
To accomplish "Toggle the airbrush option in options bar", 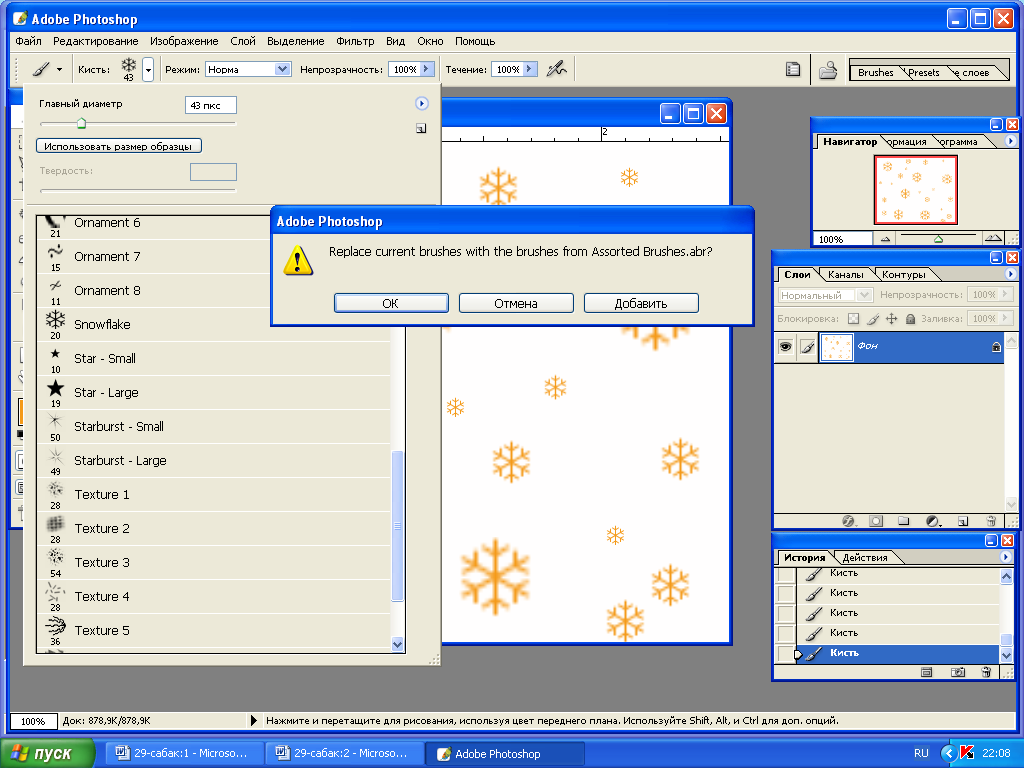I will click(x=556, y=69).
